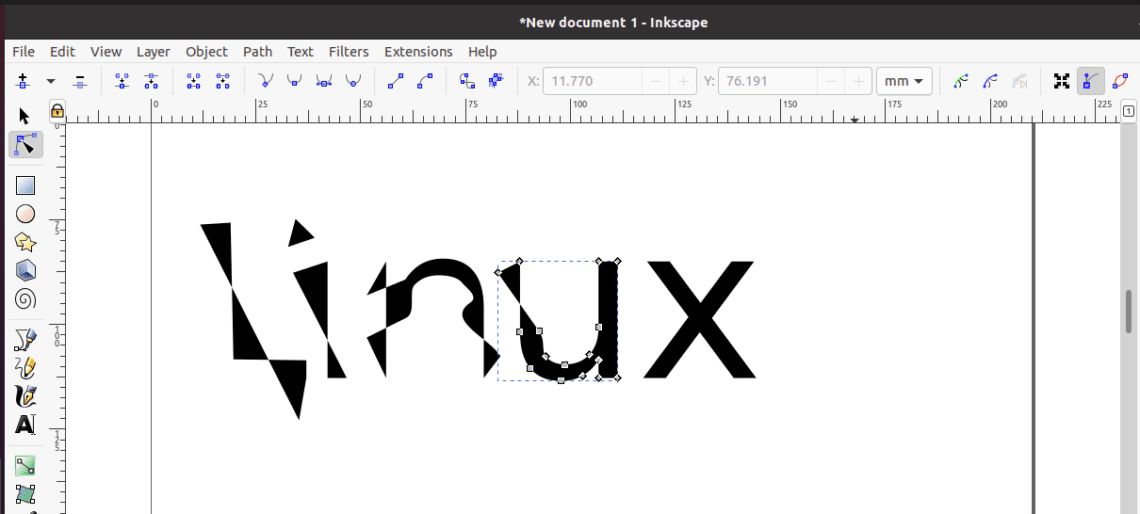Click Join endnodes with new segment
Image resolution: width=1140 pixels, height=514 pixels.
[x=193, y=81]
